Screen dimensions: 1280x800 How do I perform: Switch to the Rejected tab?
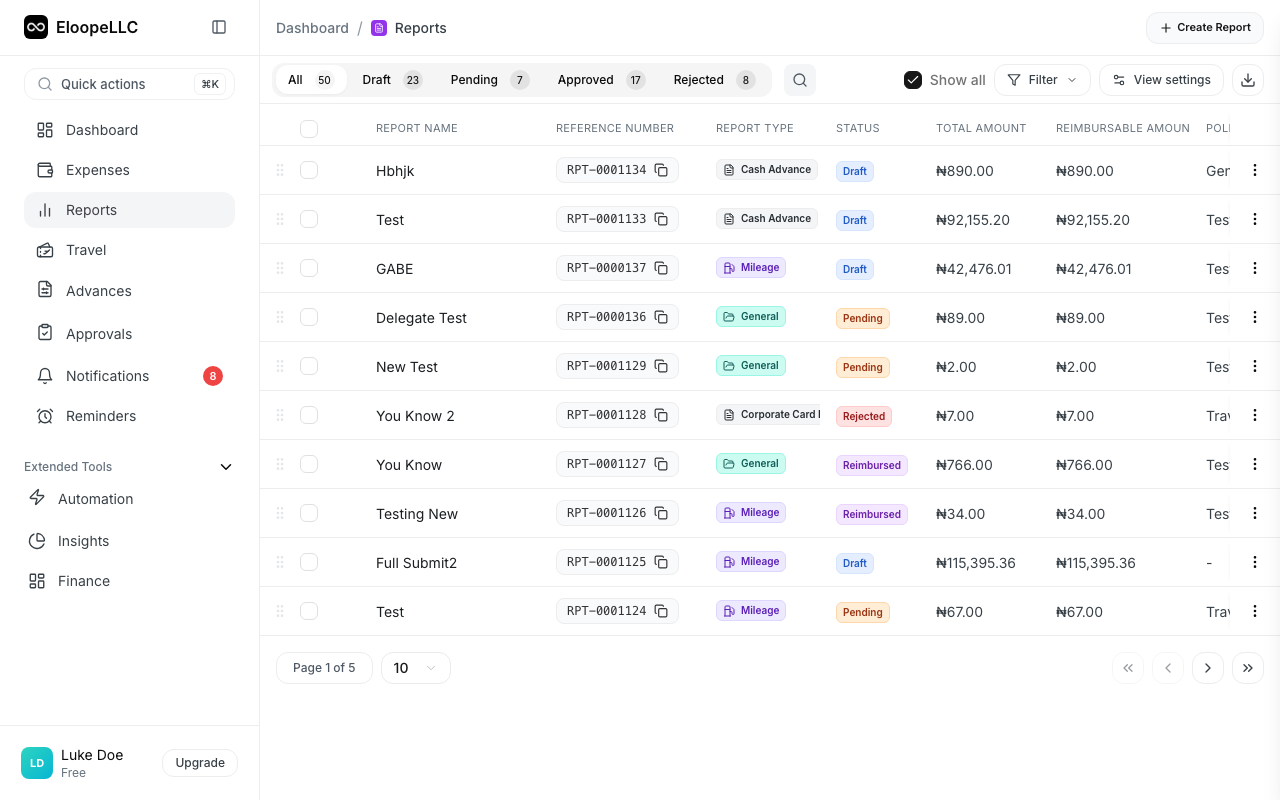(x=698, y=79)
